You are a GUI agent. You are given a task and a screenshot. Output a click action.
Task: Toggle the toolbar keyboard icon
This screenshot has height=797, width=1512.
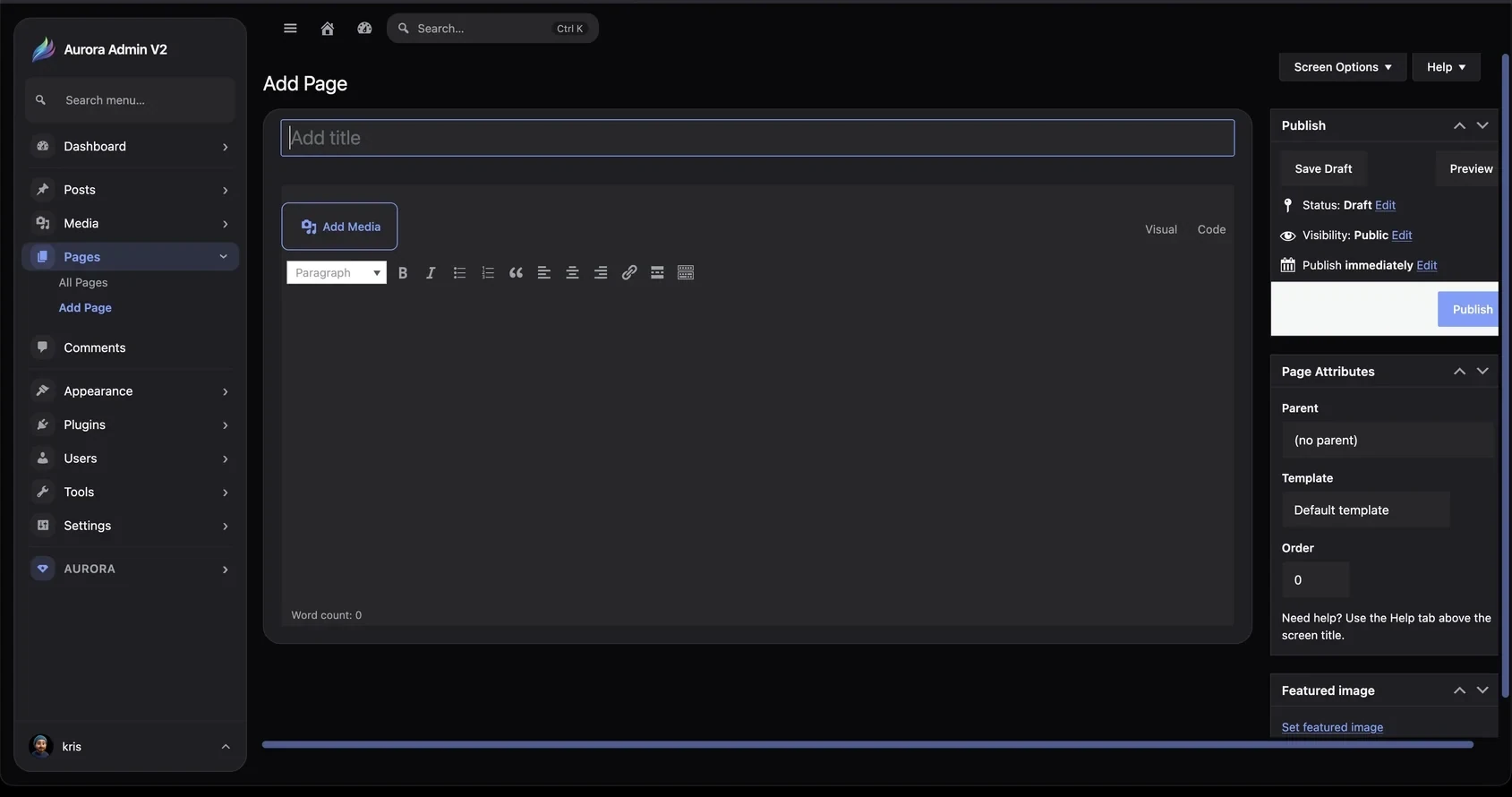click(x=686, y=273)
